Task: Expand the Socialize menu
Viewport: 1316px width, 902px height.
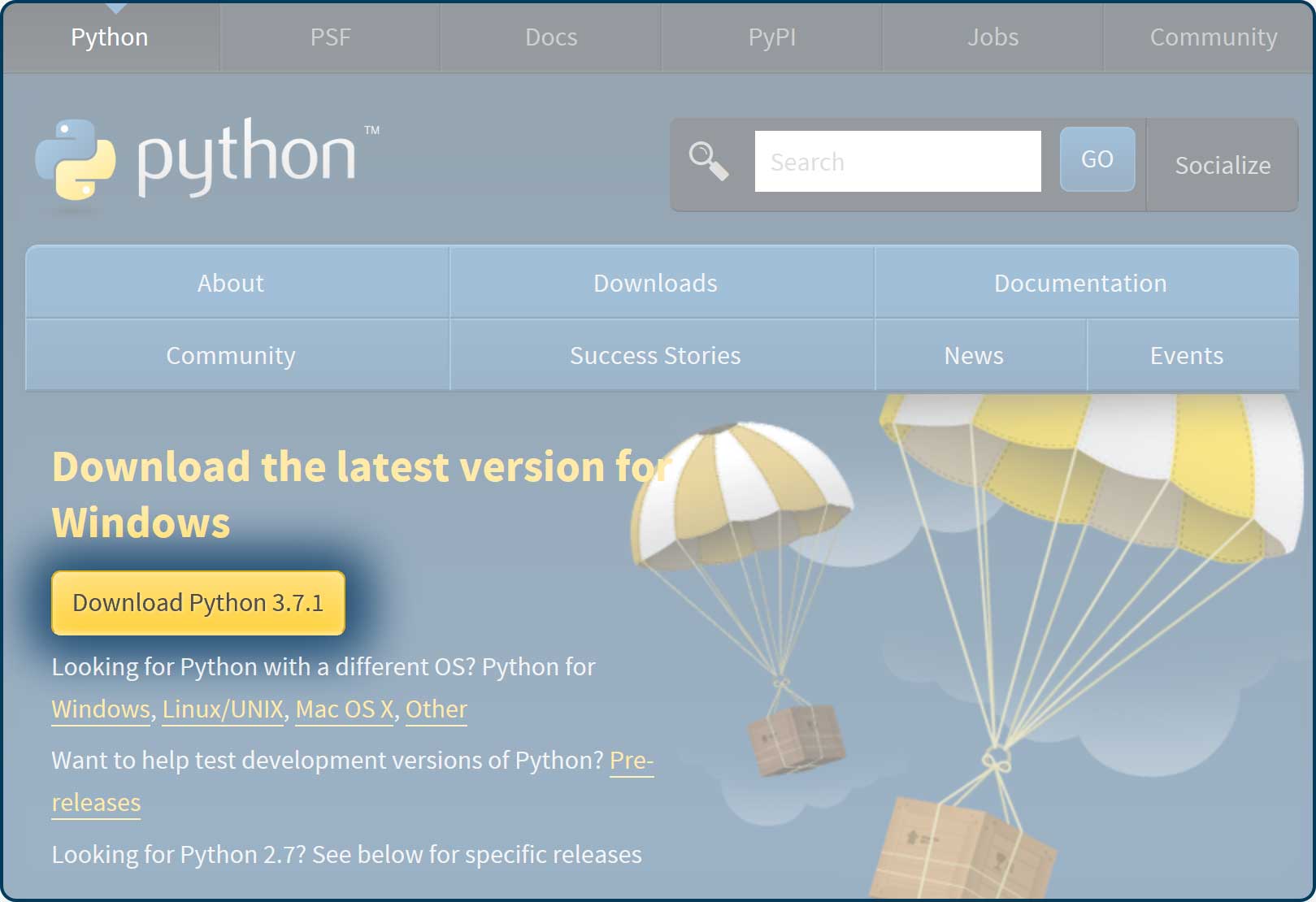Action: pyautogui.click(x=1222, y=165)
